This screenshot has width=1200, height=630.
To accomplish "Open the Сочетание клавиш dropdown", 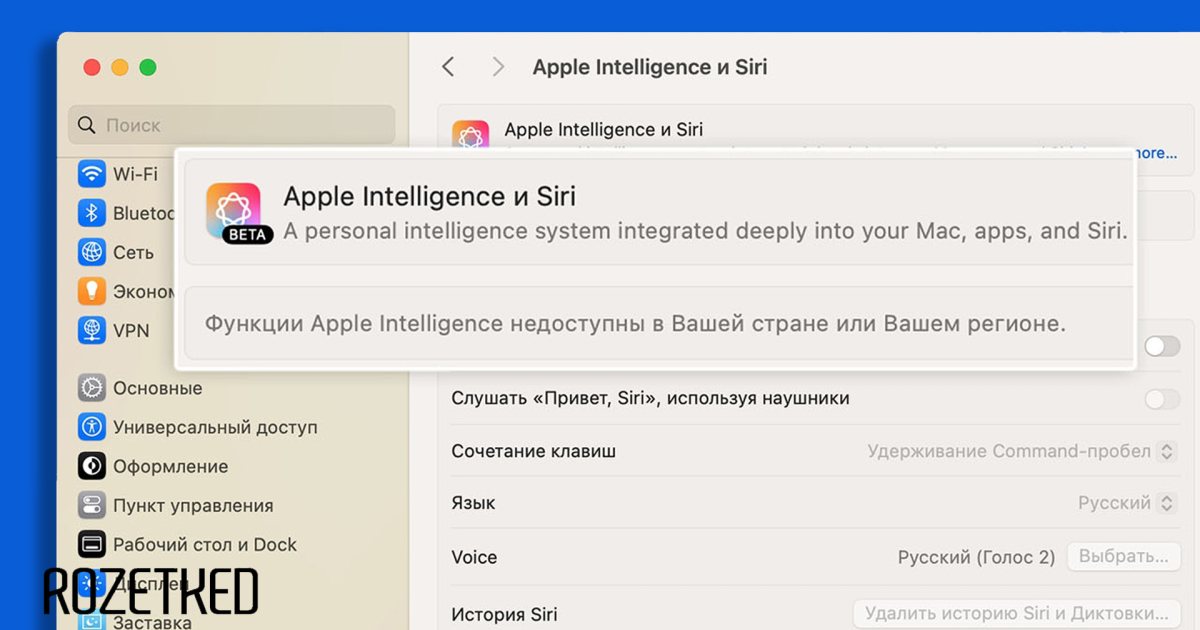I will 1022,451.
